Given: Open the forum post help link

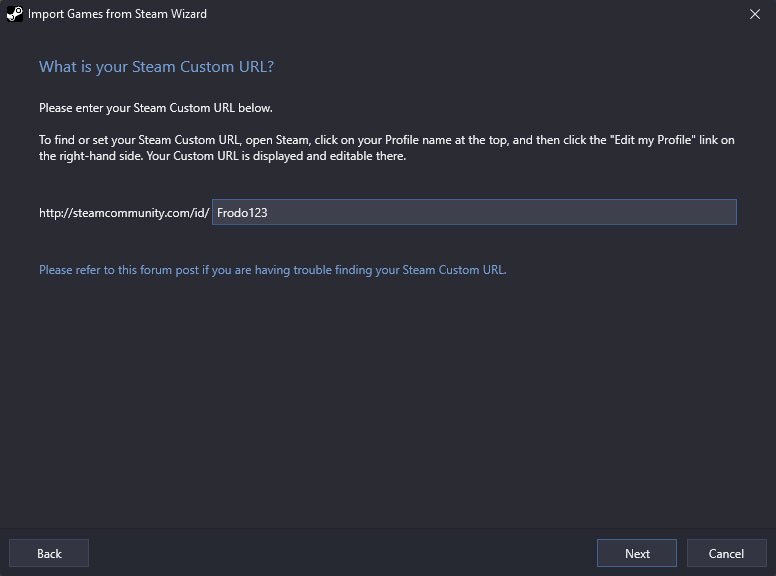Looking at the screenshot, I should [x=273, y=270].
